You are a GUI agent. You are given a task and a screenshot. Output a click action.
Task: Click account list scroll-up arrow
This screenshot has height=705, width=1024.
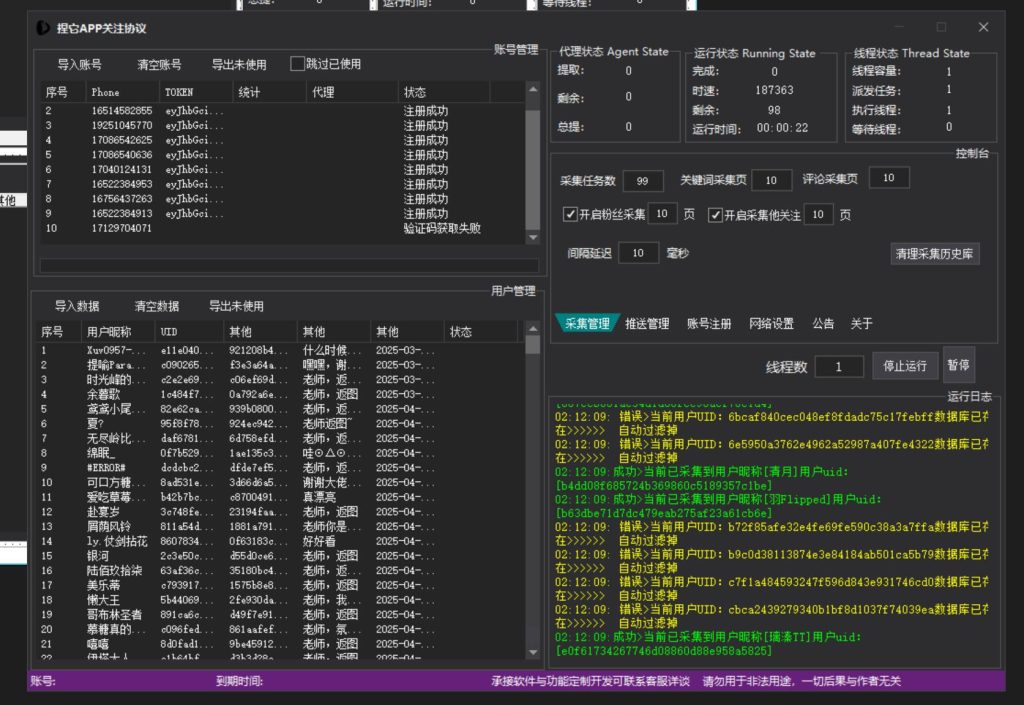532,90
